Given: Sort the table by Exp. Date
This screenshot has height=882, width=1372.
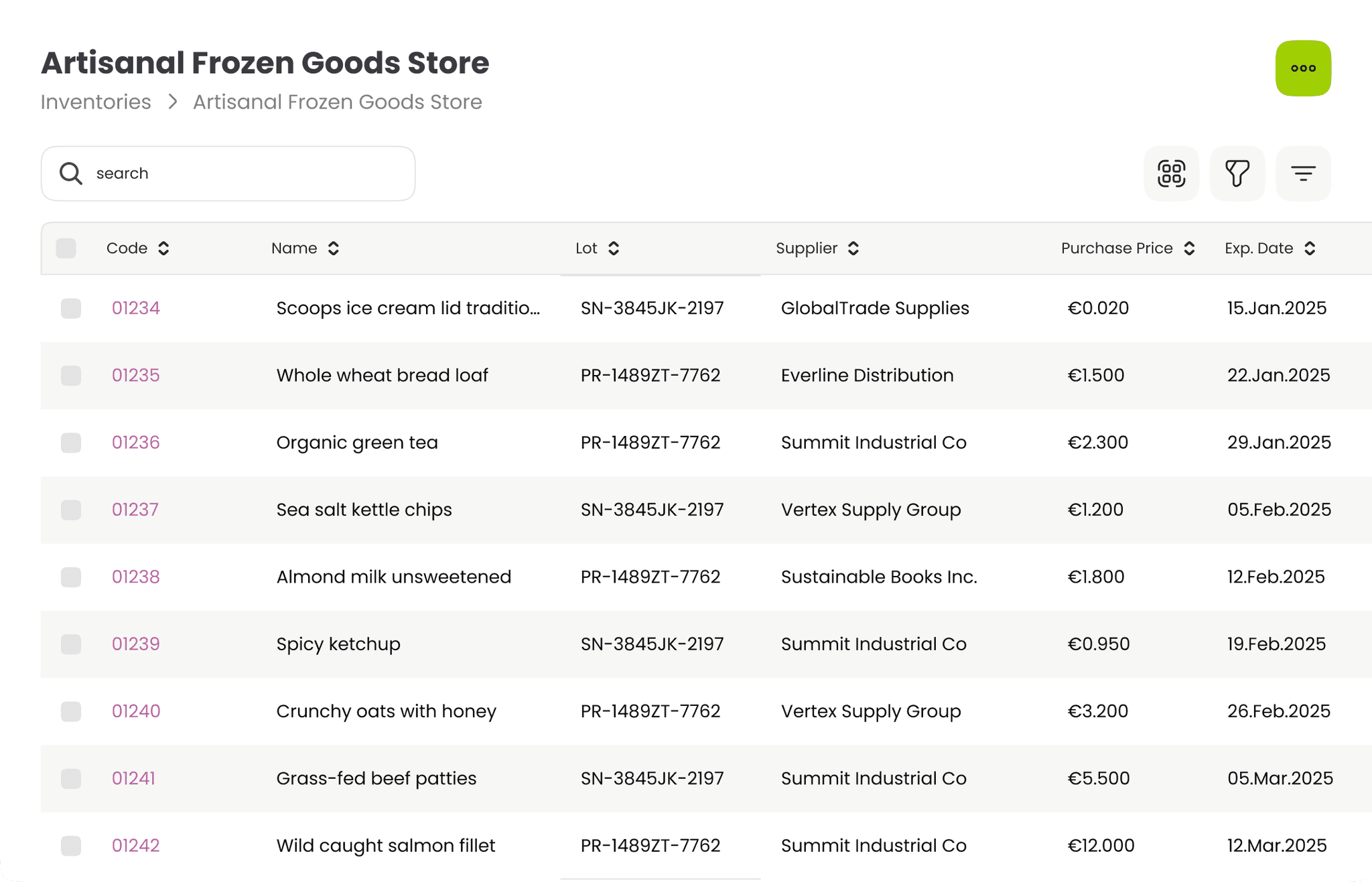Looking at the screenshot, I should point(1310,248).
